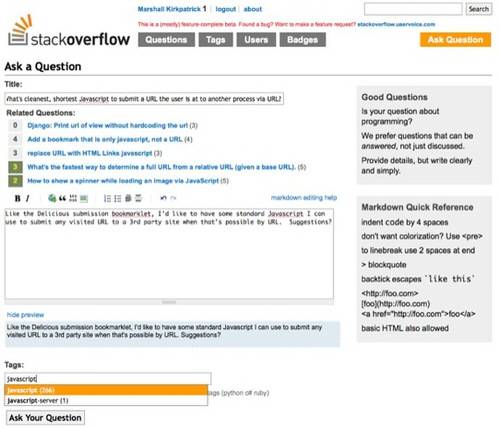Insert blockquote using the quote icon

[62, 198]
